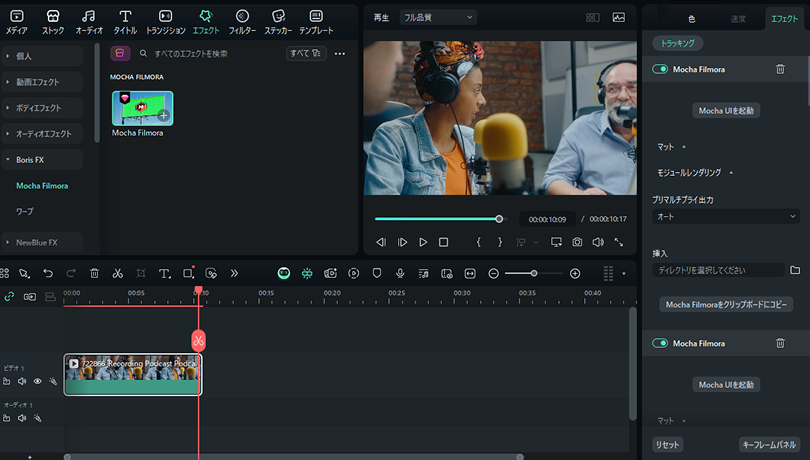Click the preview progress slider handle
The width and height of the screenshot is (810, 460).
(499, 219)
